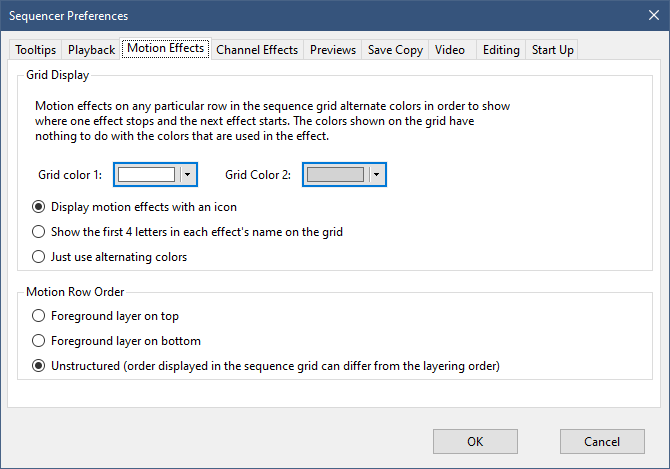This screenshot has width=670, height=469.
Task: Choose the Unstructured row order option
Action: coord(266,366)
